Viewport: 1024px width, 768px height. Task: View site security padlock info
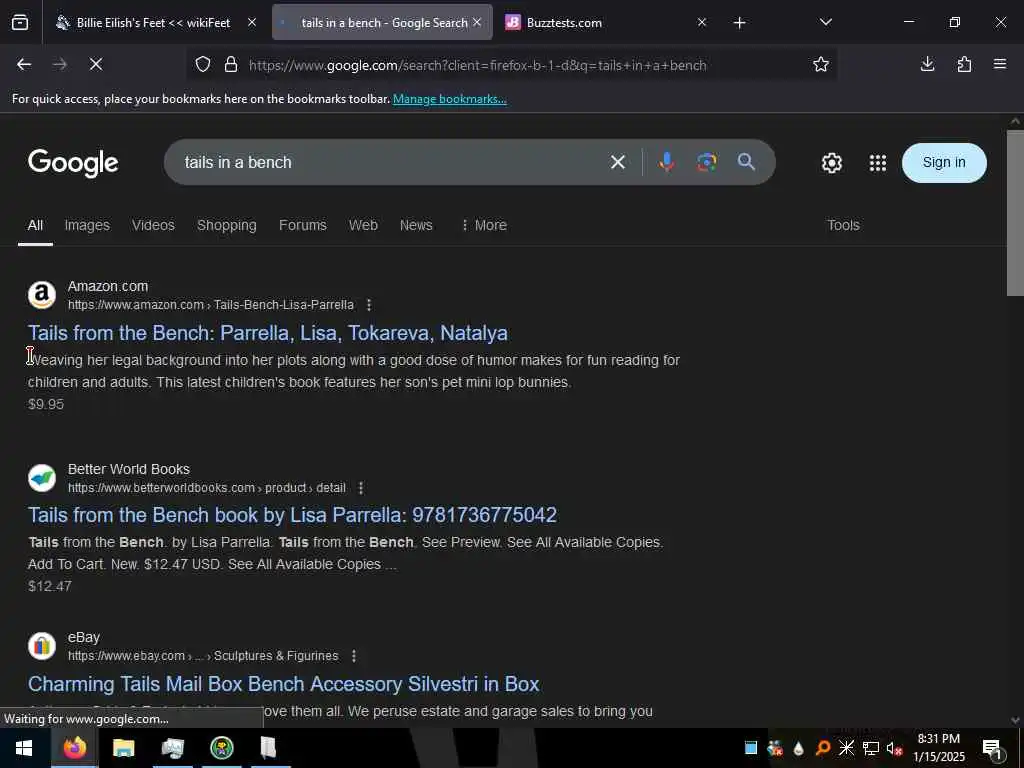coord(231,65)
